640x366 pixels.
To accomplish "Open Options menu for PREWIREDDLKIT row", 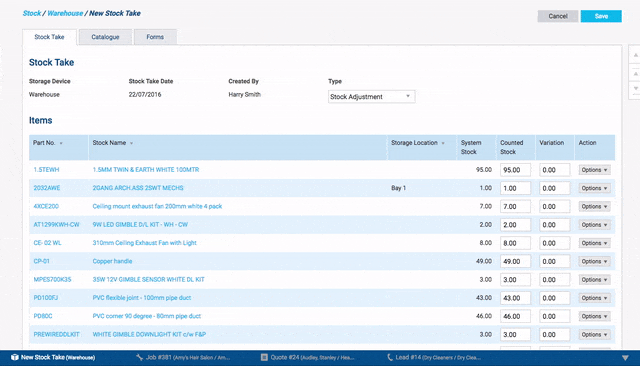I will [x=594, y=335].
